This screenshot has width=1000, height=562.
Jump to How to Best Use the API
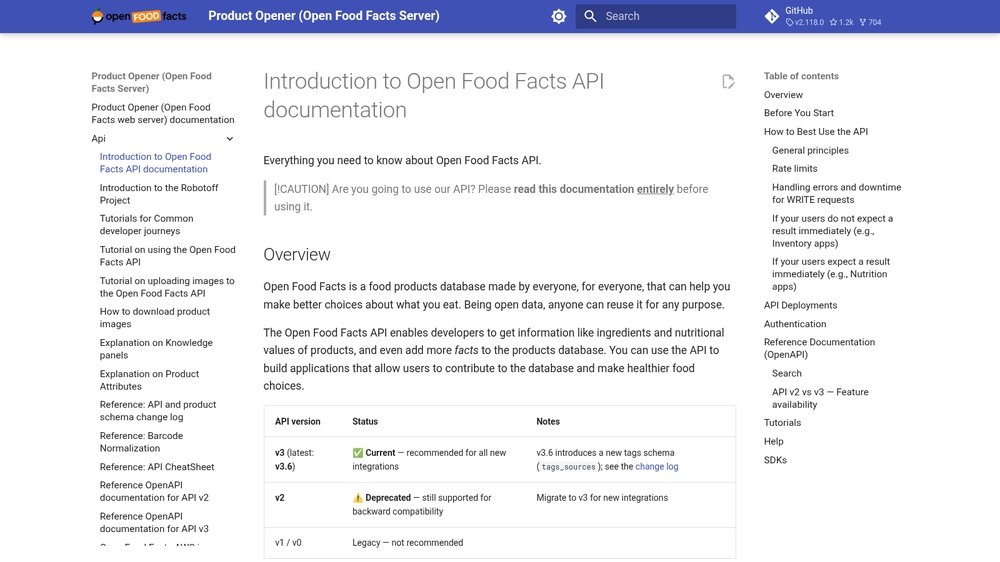tap(816, 131)
